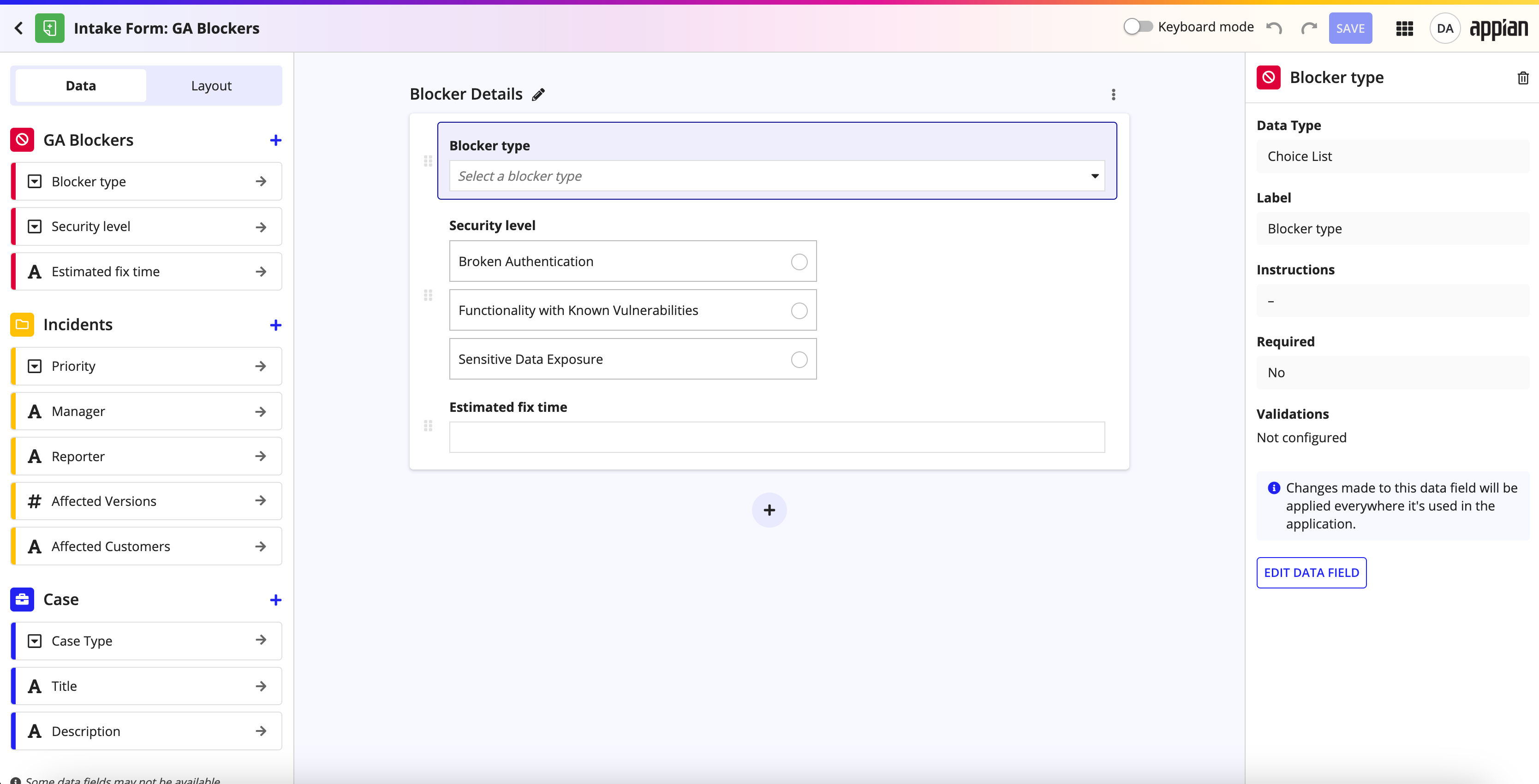The image size is (1539, 784).
Task: Undo the last change
Action: point(1274,28)
